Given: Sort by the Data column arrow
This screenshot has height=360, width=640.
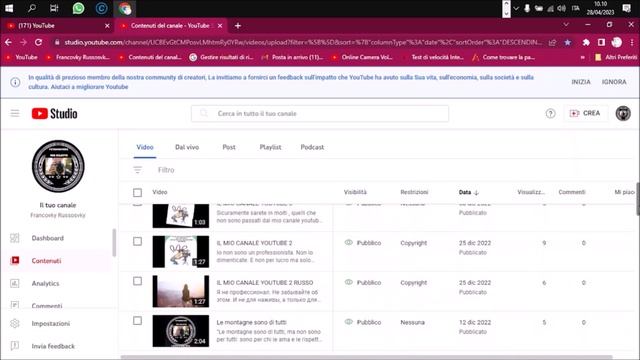Looking at the screenshot, I should tap(476, 192).
